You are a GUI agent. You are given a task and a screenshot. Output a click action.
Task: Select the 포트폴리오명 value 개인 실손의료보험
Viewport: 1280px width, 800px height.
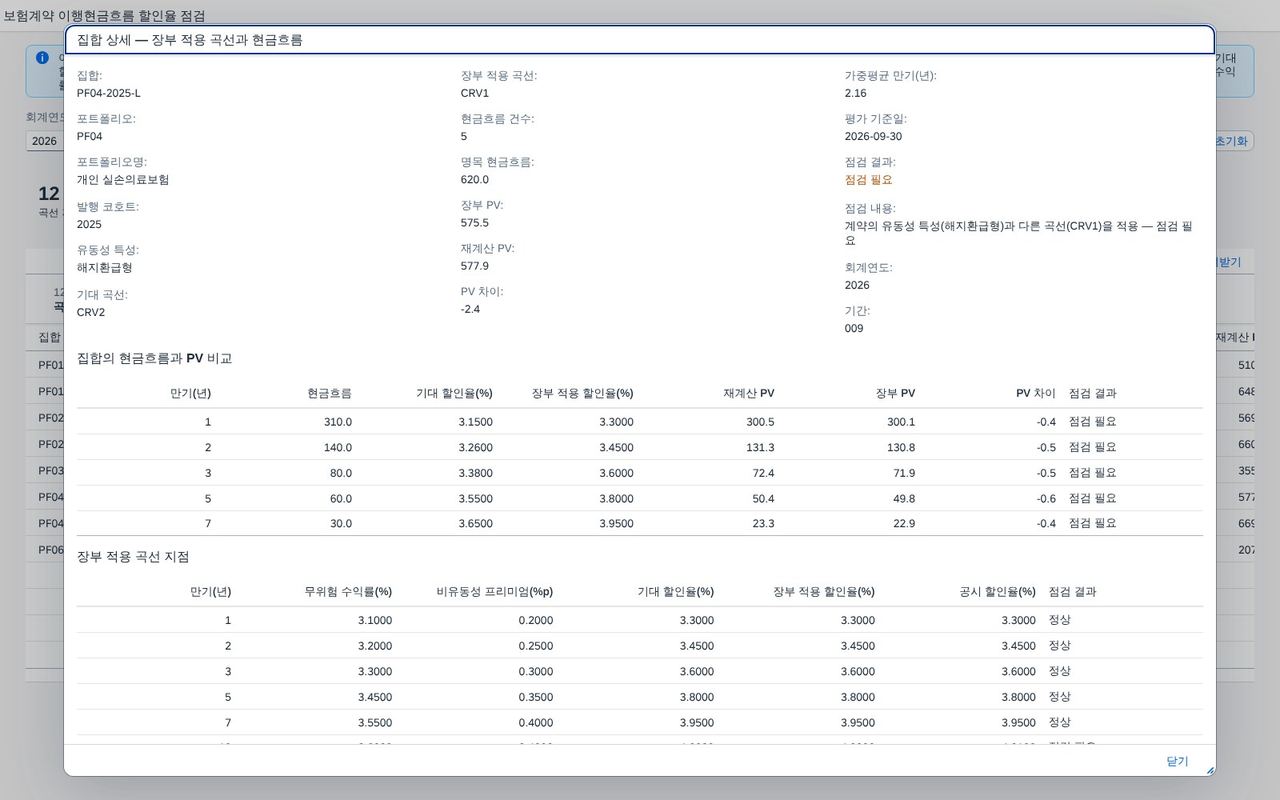(123, 180)
